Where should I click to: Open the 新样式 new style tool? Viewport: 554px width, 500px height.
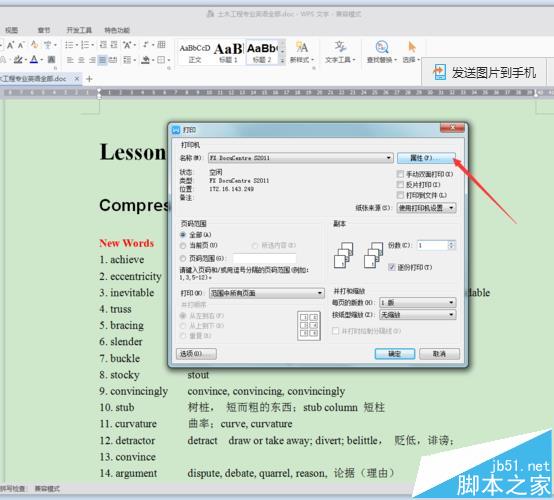point(301,51)
